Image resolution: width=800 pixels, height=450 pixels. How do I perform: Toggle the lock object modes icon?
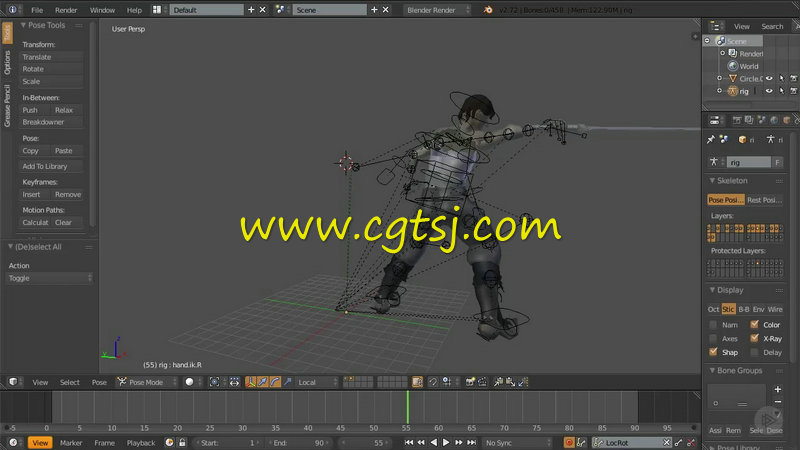pos(417,382)
